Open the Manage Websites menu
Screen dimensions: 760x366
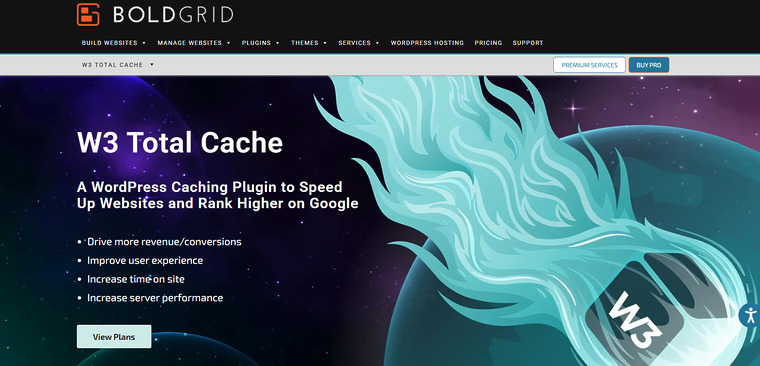click(190, 43)
